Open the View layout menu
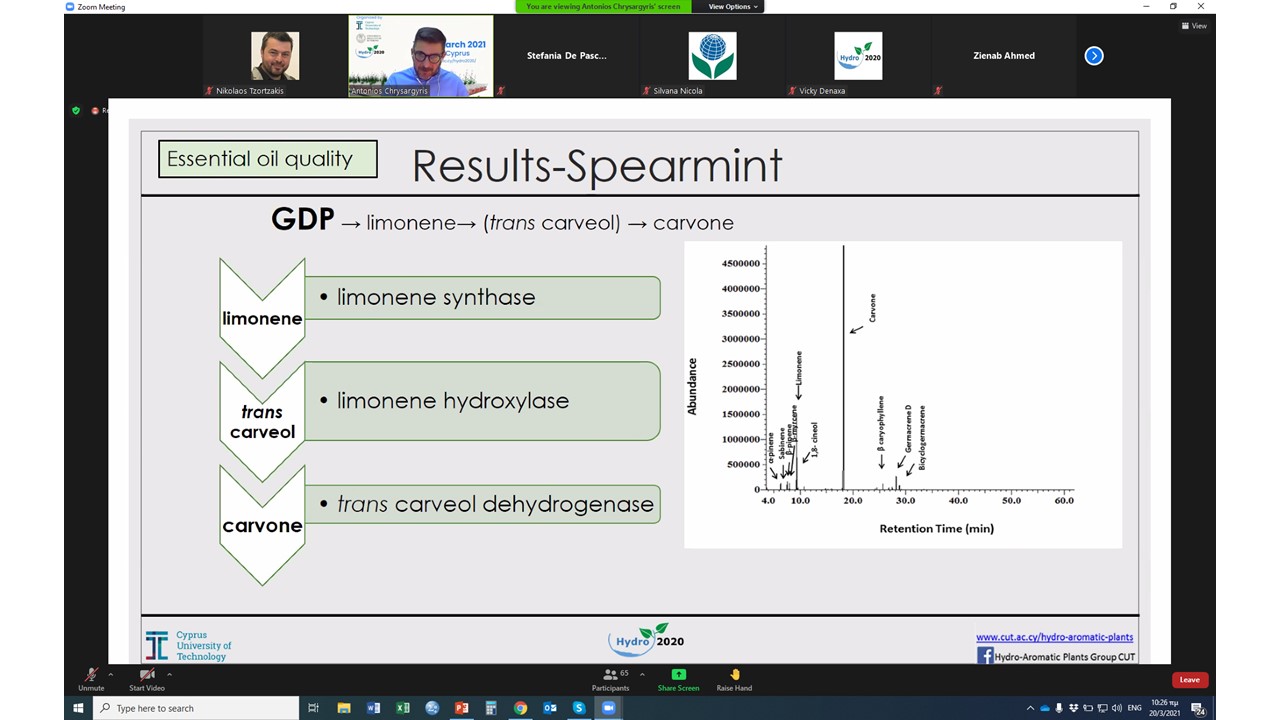 click(1194, 26)
